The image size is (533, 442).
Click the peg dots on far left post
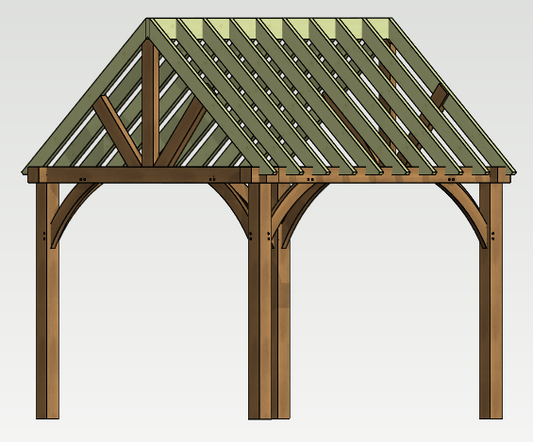click(45, 236)
